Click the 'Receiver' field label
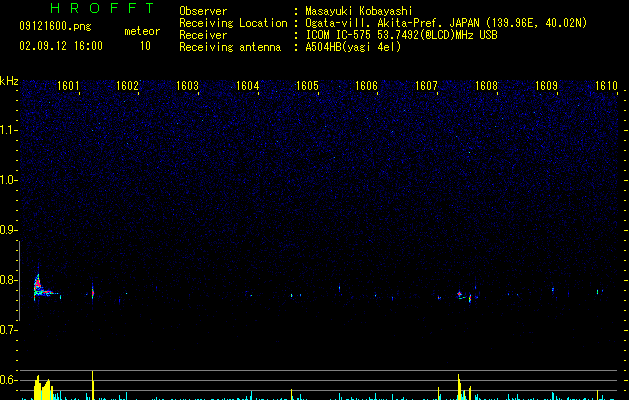Viewport: 629px width, 400px height. point(203,35)
